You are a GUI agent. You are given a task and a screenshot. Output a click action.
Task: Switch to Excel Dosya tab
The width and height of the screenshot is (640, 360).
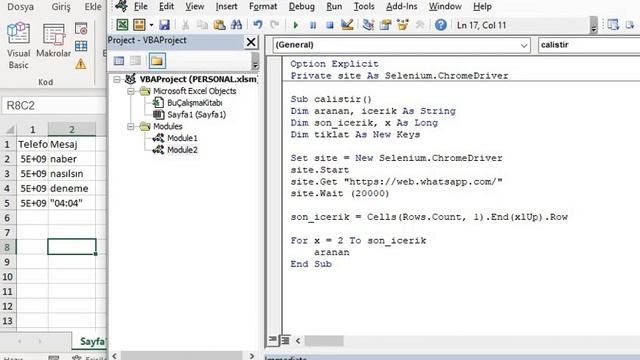(x=21, y=7)
